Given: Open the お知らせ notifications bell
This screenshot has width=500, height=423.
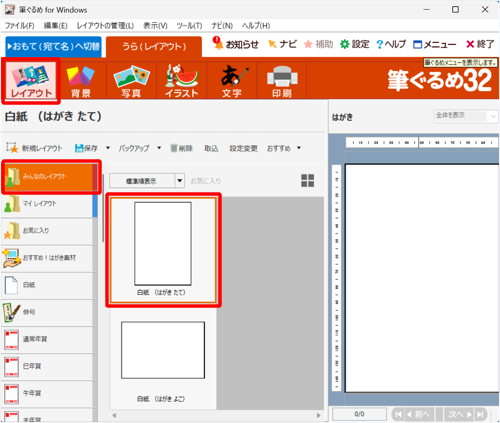Looking at the screenshot, I should pos(236,44).
